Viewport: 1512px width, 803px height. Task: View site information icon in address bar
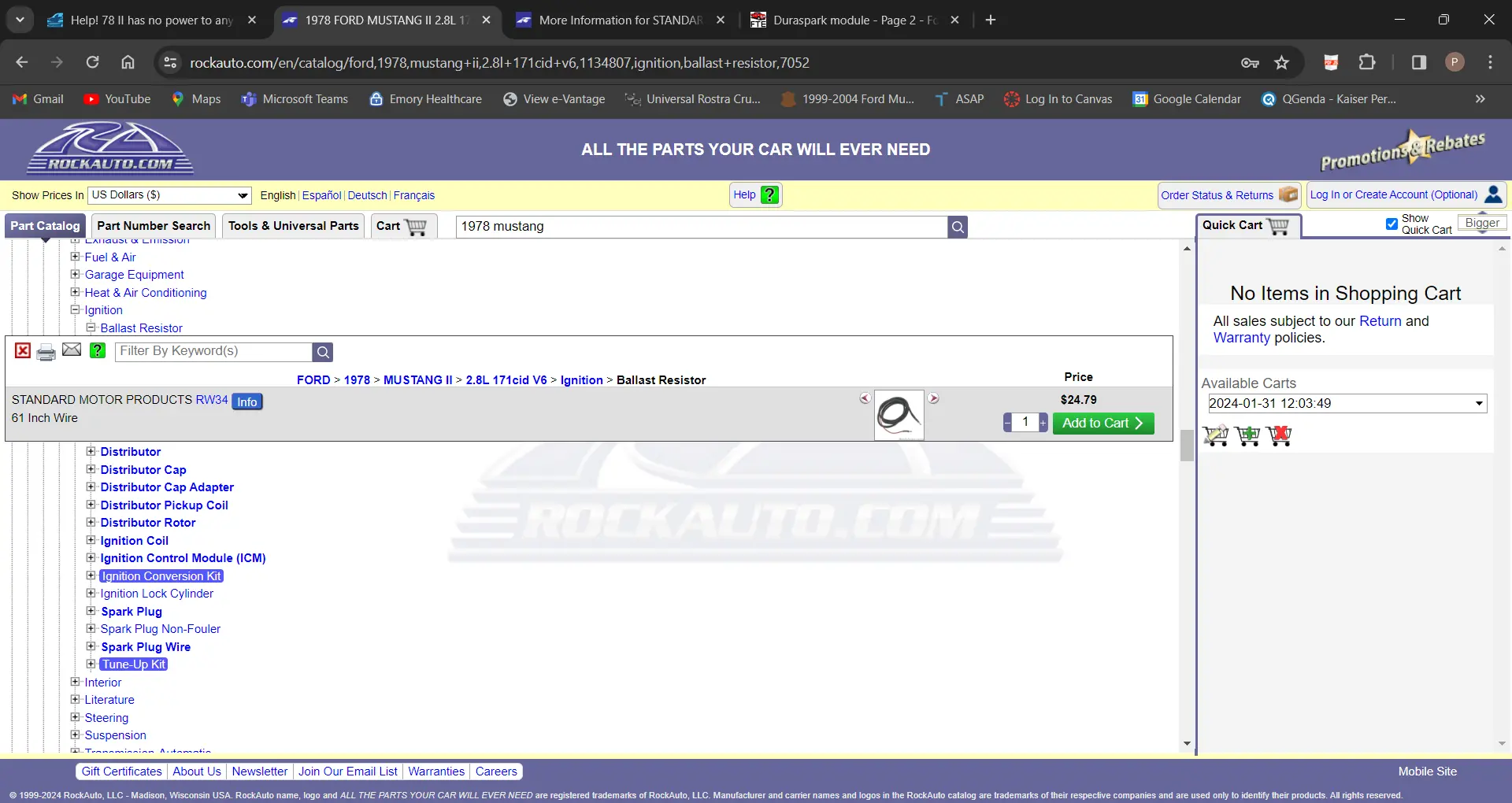170,63
